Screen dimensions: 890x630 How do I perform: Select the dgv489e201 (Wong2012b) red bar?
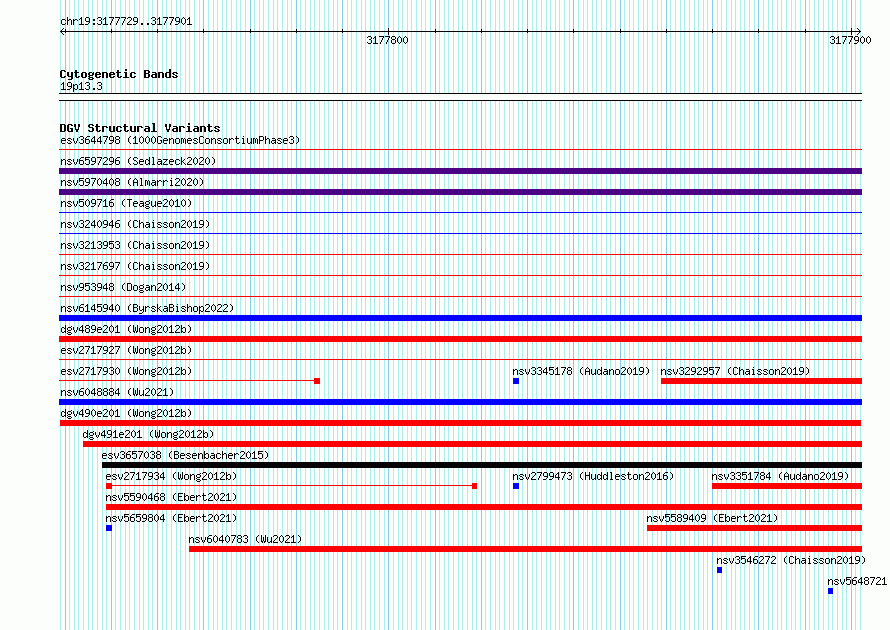460,339
